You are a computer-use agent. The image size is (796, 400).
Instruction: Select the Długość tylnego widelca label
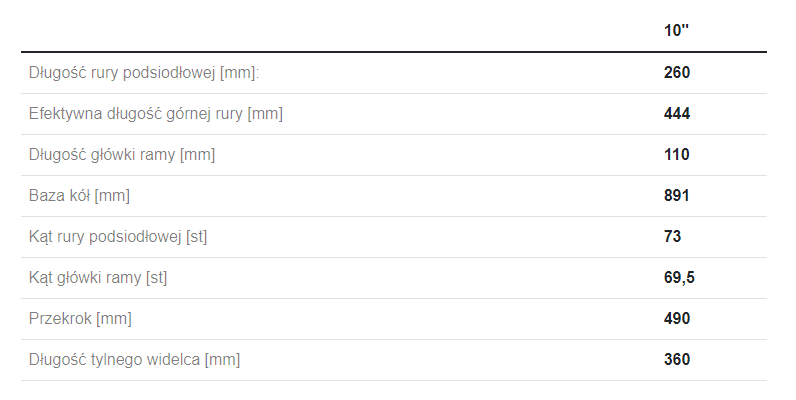coord(134,360)
